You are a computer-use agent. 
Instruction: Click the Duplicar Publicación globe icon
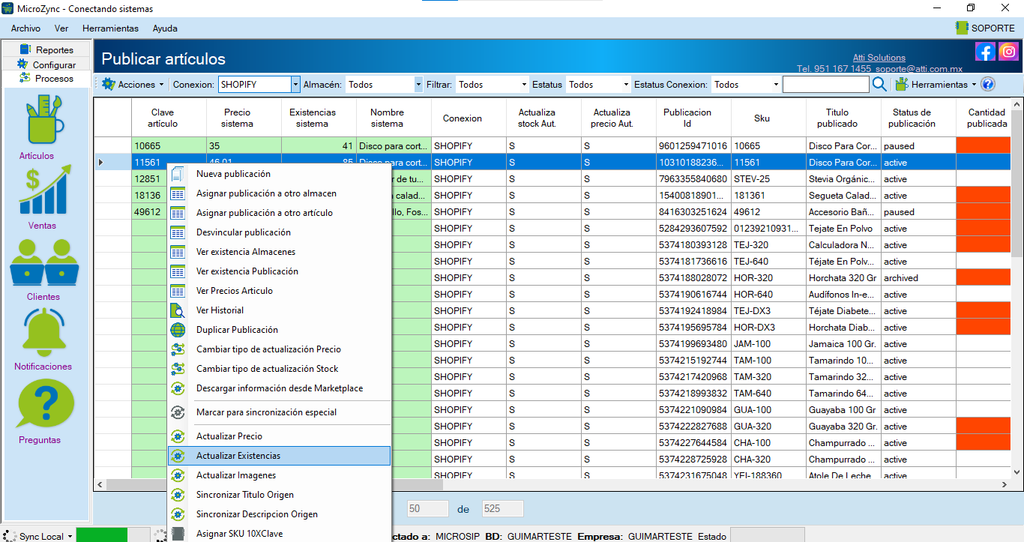pos(178,330)
